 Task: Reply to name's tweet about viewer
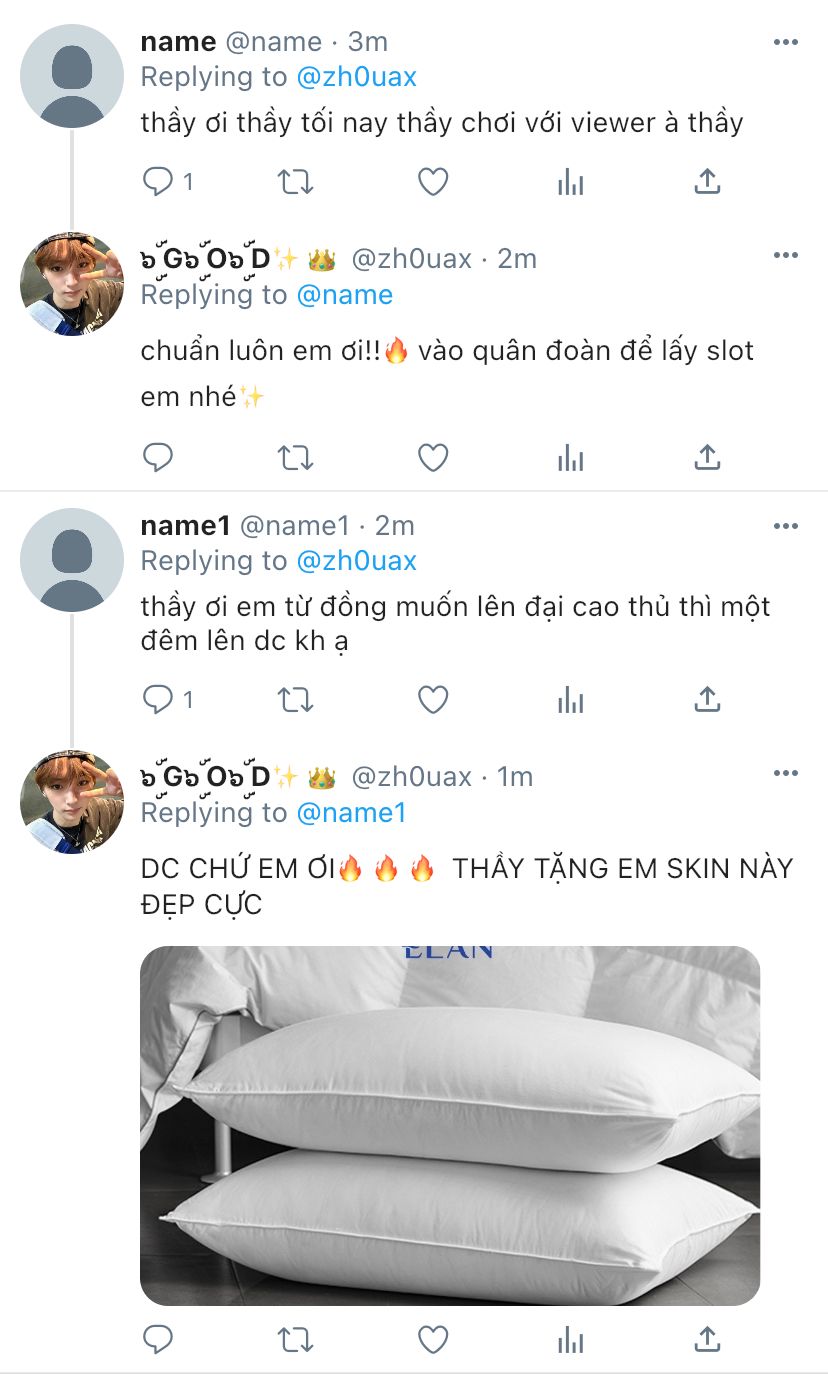coord(159,182)
